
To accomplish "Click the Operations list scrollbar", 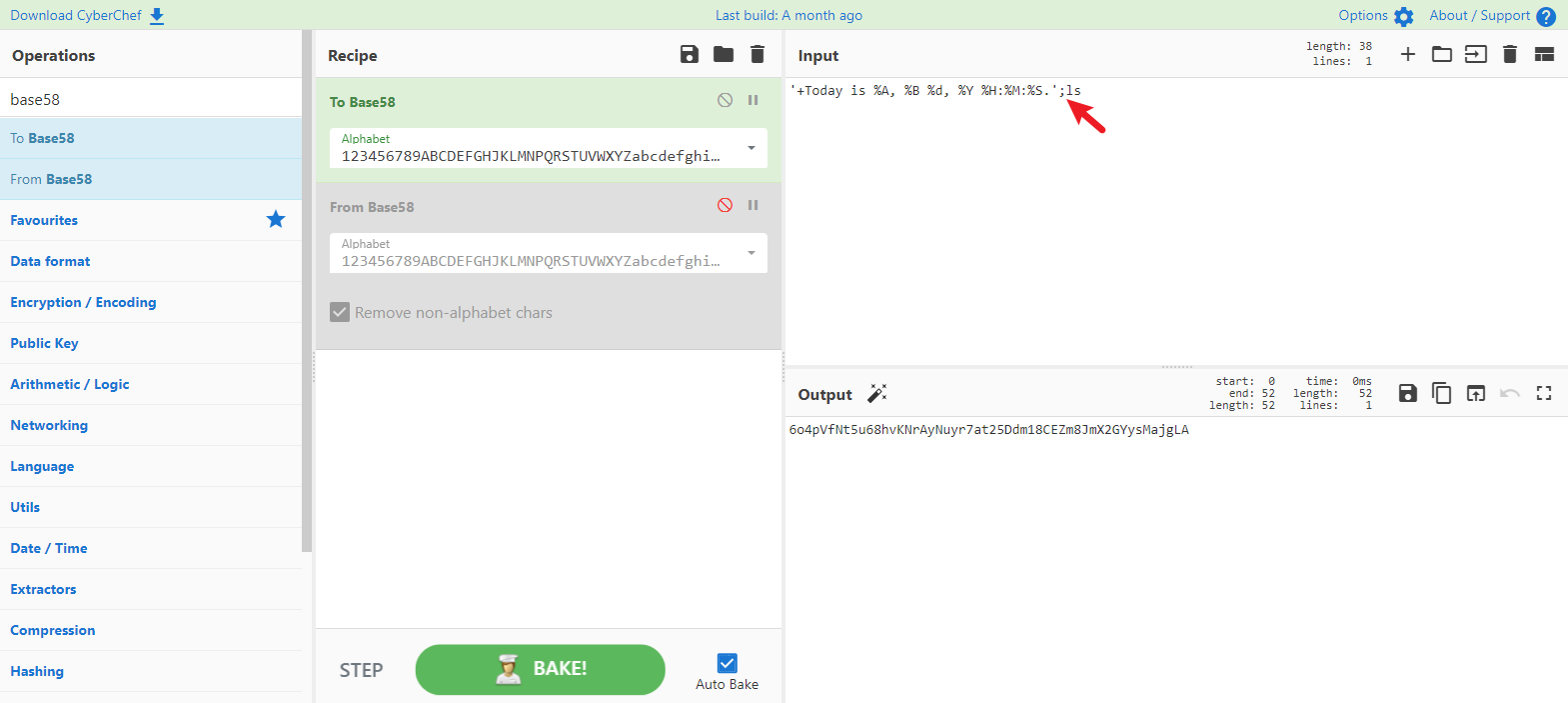I will click(x=307, y=290).
